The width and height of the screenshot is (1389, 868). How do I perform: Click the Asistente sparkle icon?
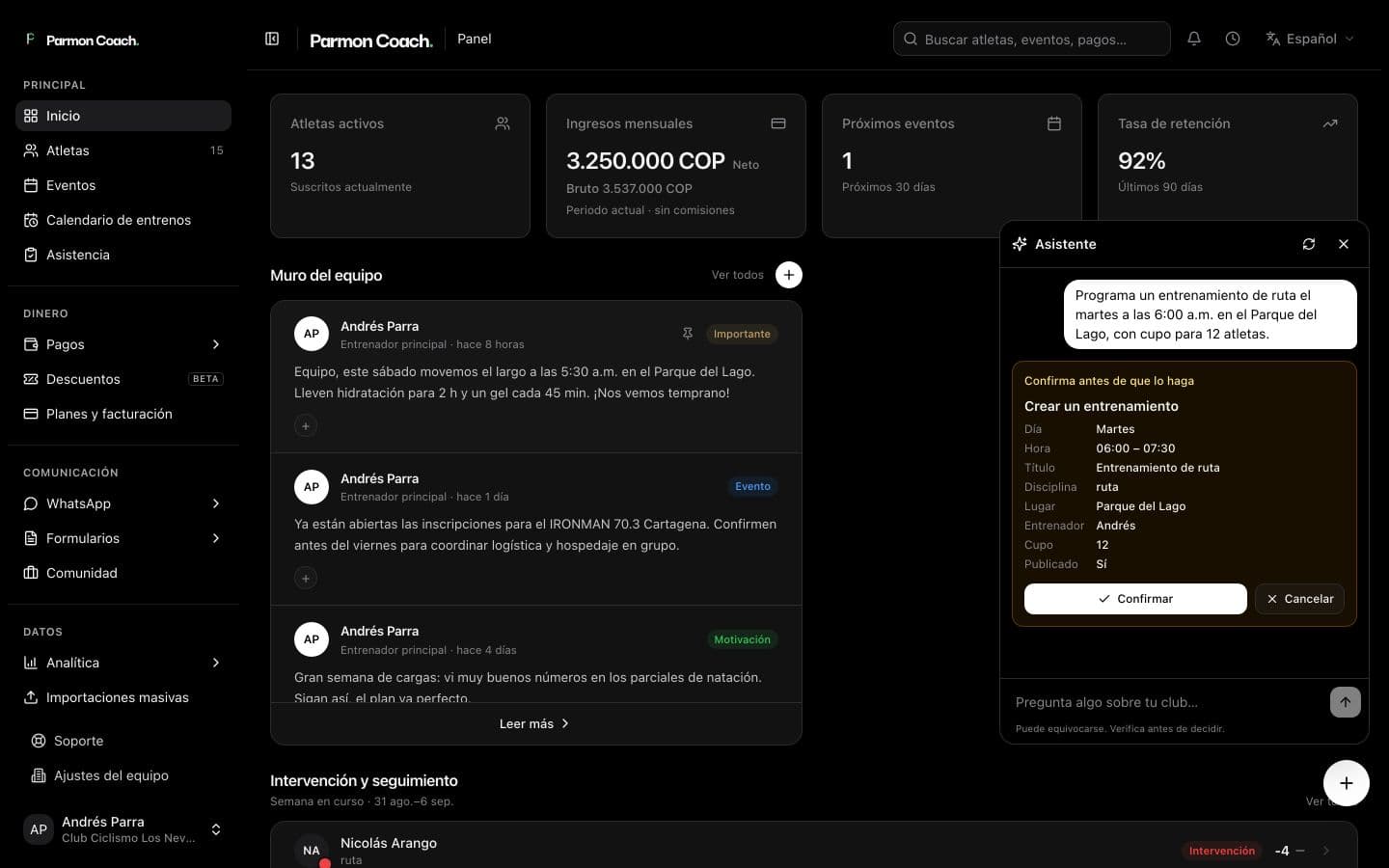1020,244
